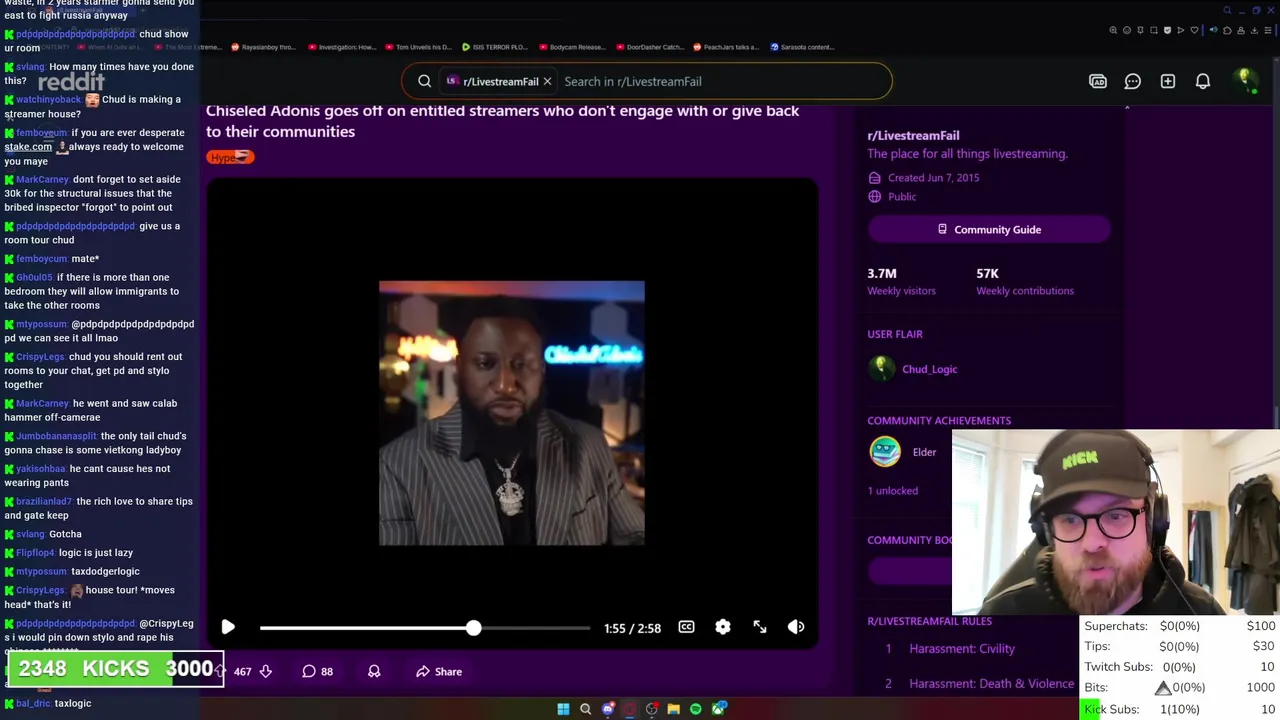The width and height of the screenshot is (1280, 720).
Task: Open the 'Sarasota content...' bookmark
Action: (x=803, y=47)
